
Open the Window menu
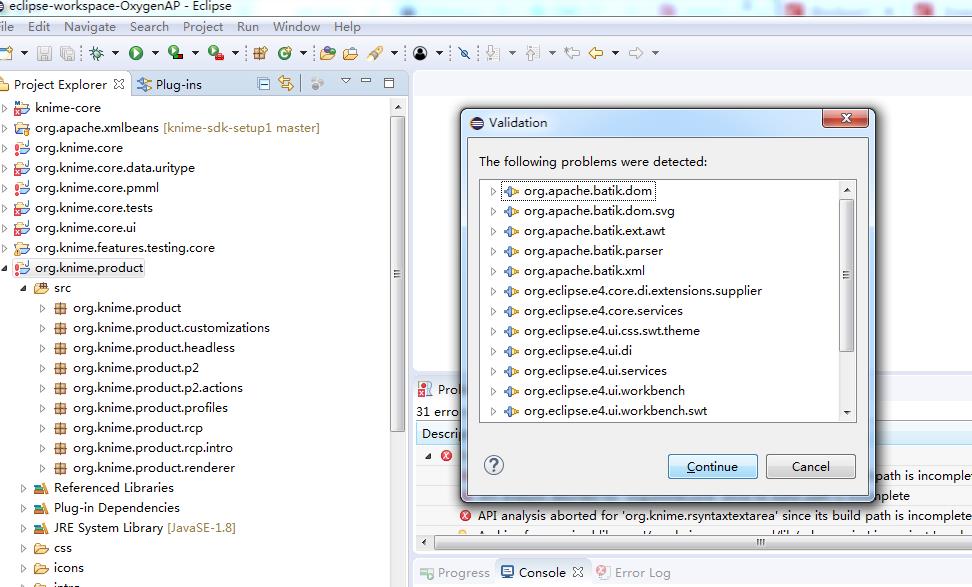[296, 27]
